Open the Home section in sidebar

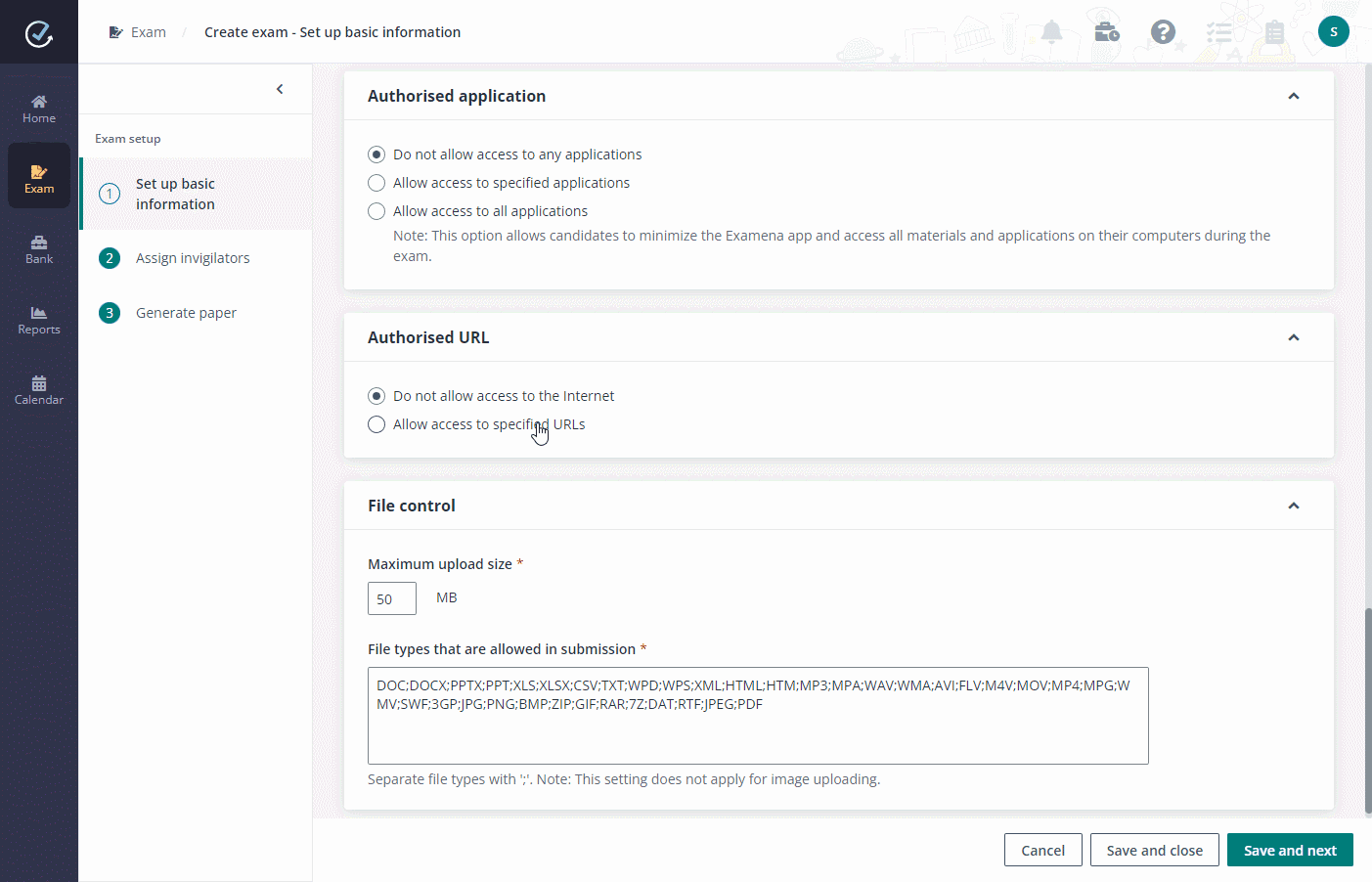38,108
